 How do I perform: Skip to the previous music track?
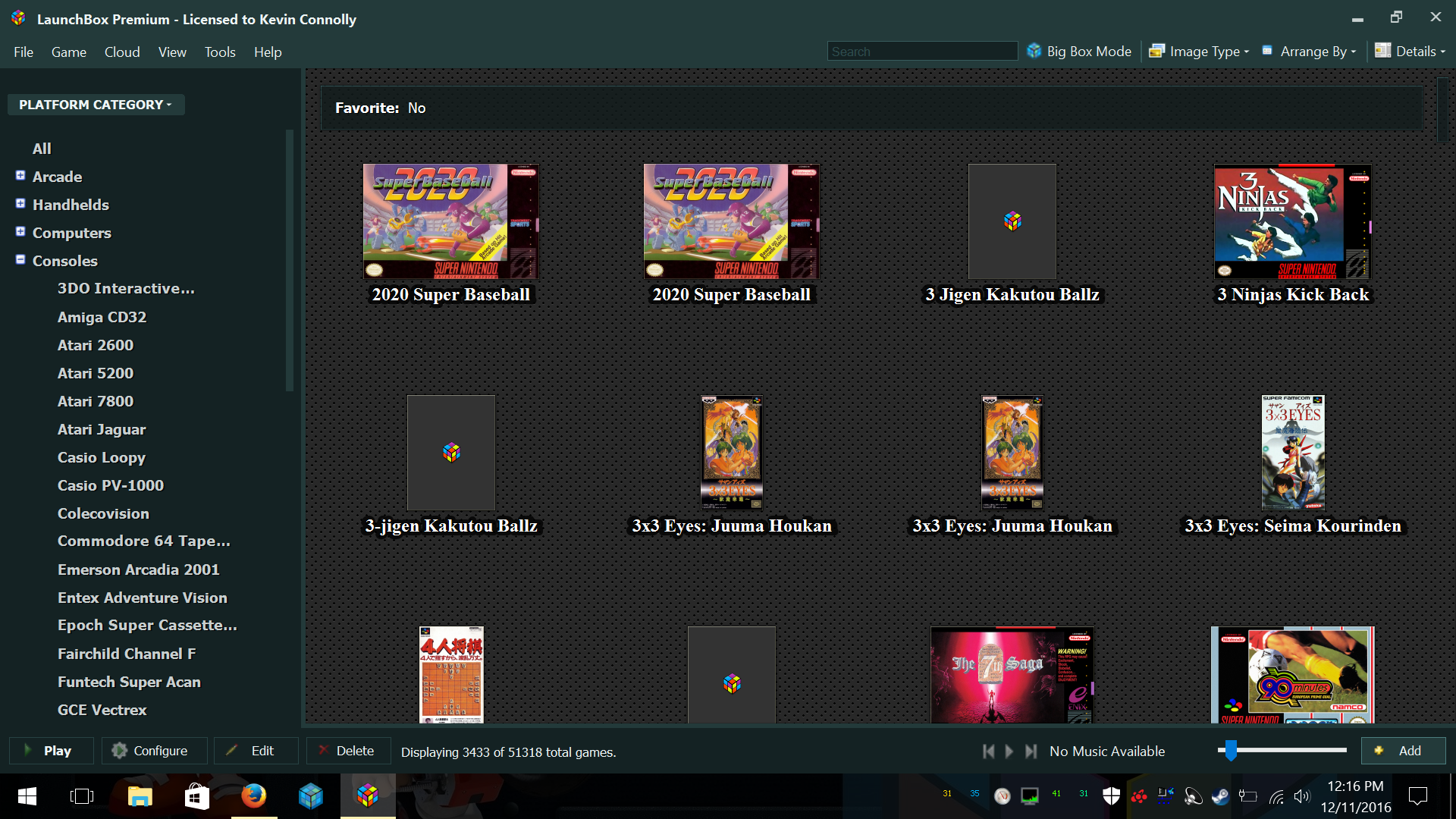pos(988,751)
